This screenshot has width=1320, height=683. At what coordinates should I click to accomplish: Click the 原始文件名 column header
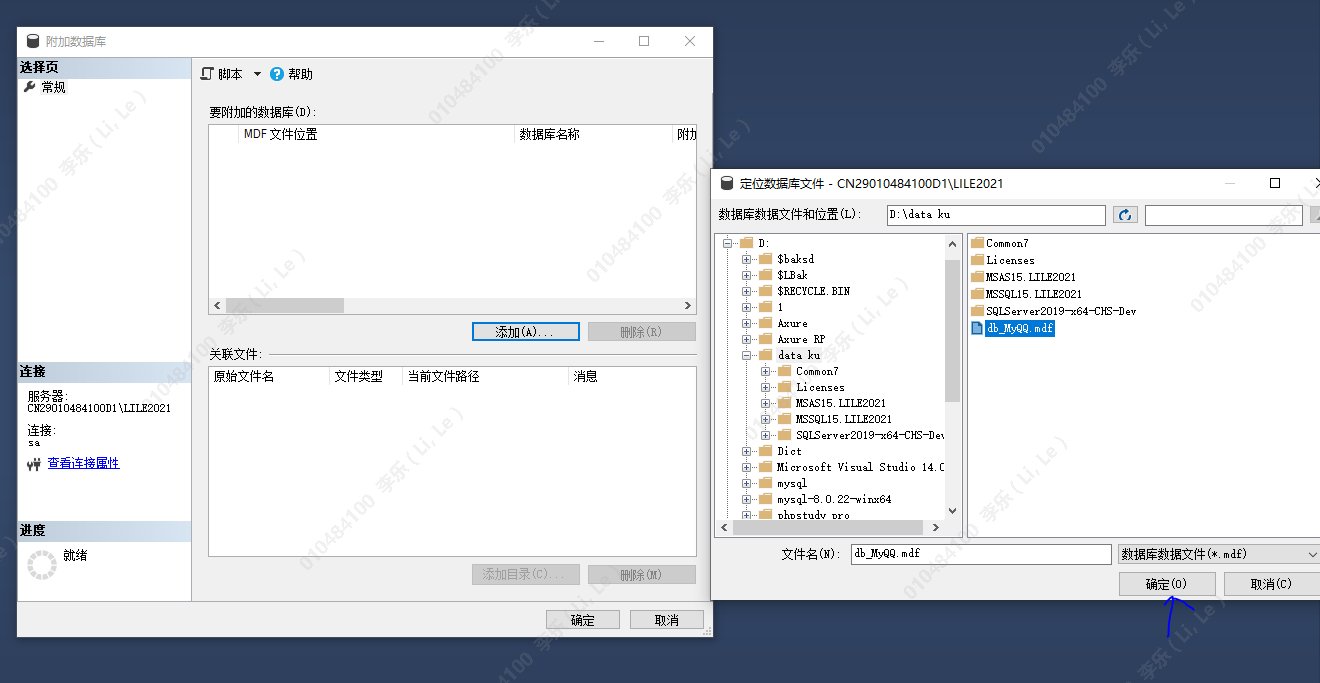coord(269,376)
